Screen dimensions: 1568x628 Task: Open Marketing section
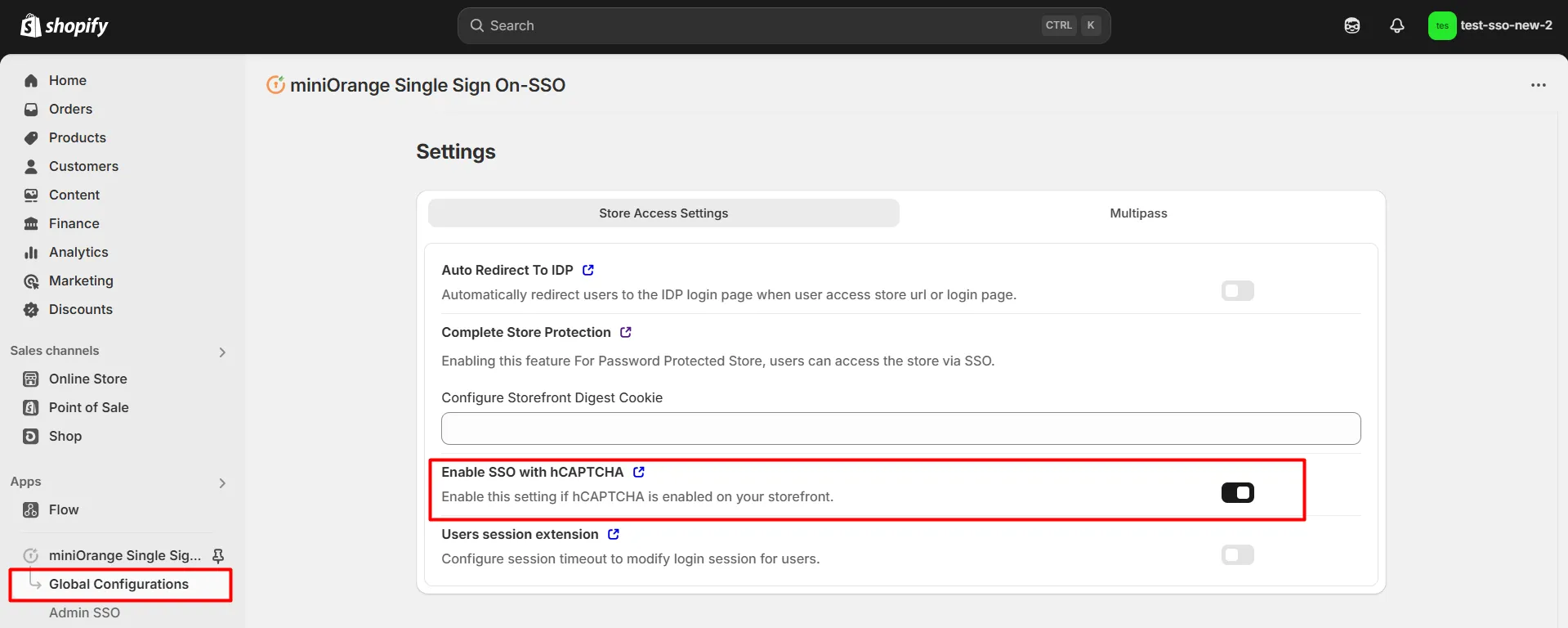(x=81, y=280)
